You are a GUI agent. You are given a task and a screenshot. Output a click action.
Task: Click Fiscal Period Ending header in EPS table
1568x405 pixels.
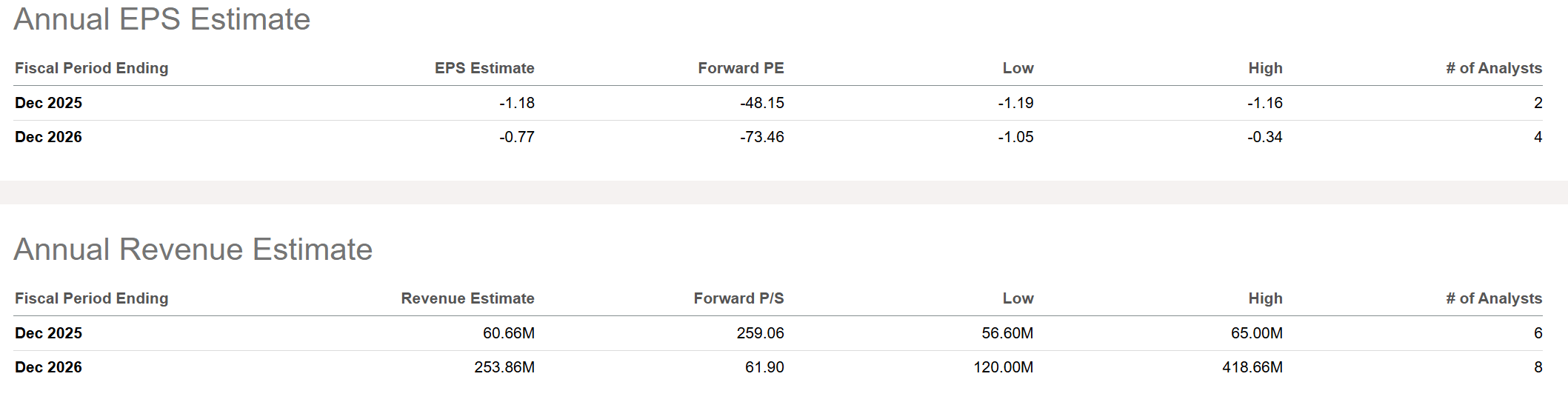(92, 68)
